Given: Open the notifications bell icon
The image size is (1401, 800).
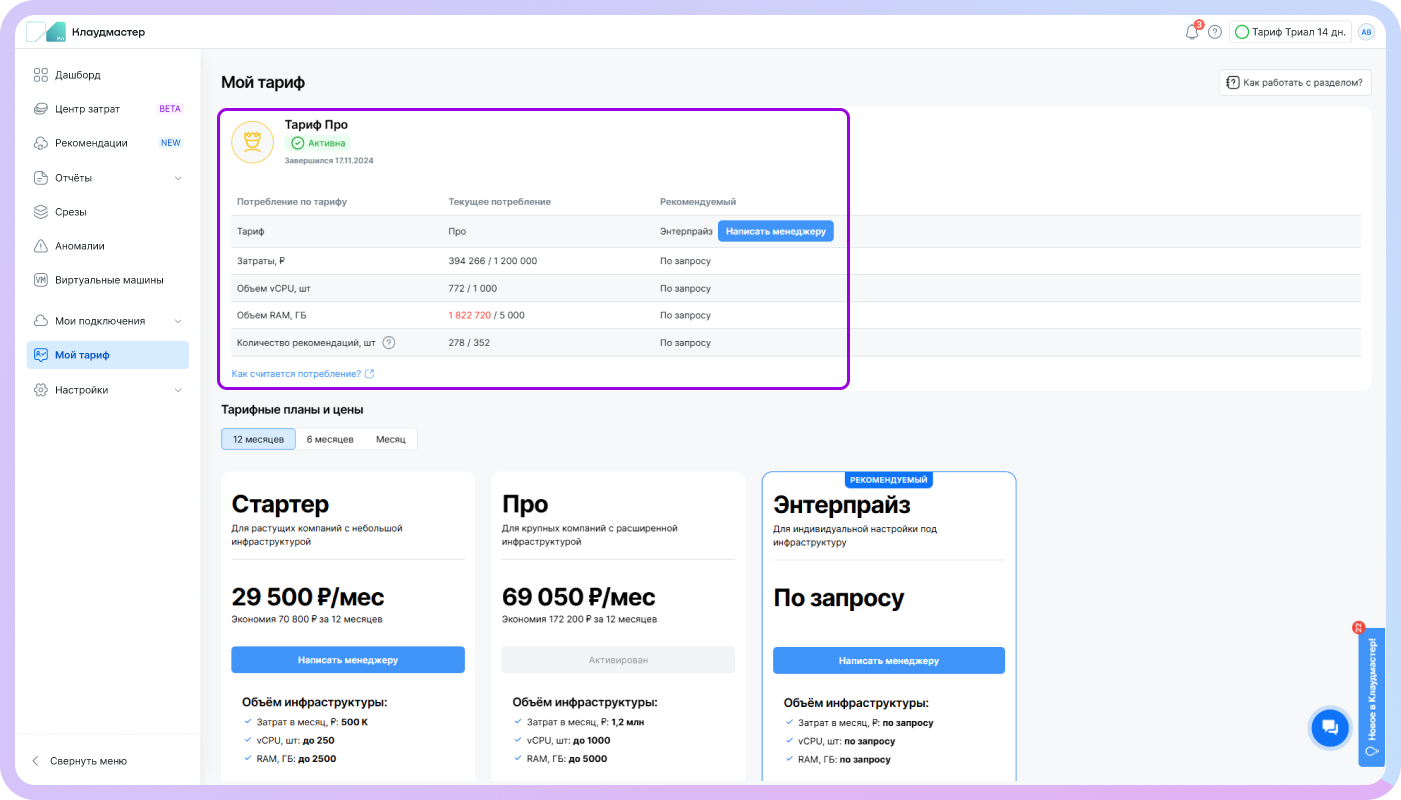Looking at the screenshot, I should click(x=1191, y=32).
